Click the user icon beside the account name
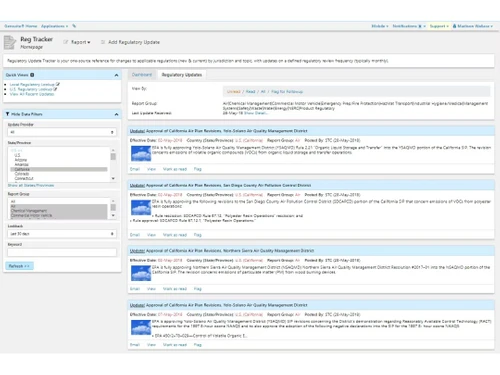The width and height of the screenshot is (500, 375). pyautogui.click(x=454, y=26)
